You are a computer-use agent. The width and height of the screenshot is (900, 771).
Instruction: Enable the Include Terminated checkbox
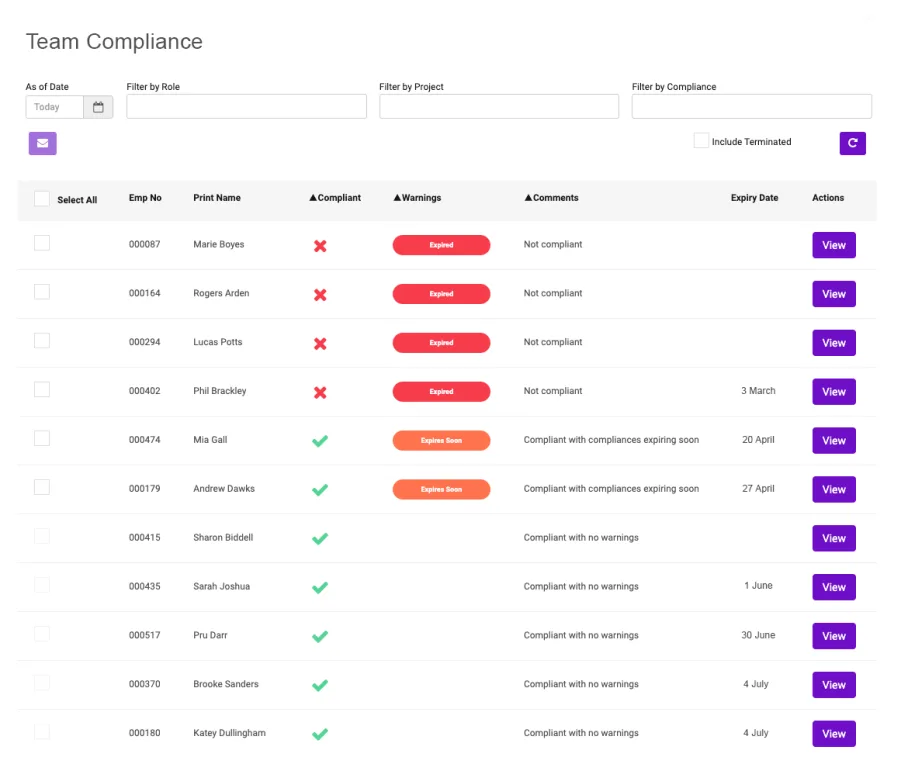[x=701, y=141]
